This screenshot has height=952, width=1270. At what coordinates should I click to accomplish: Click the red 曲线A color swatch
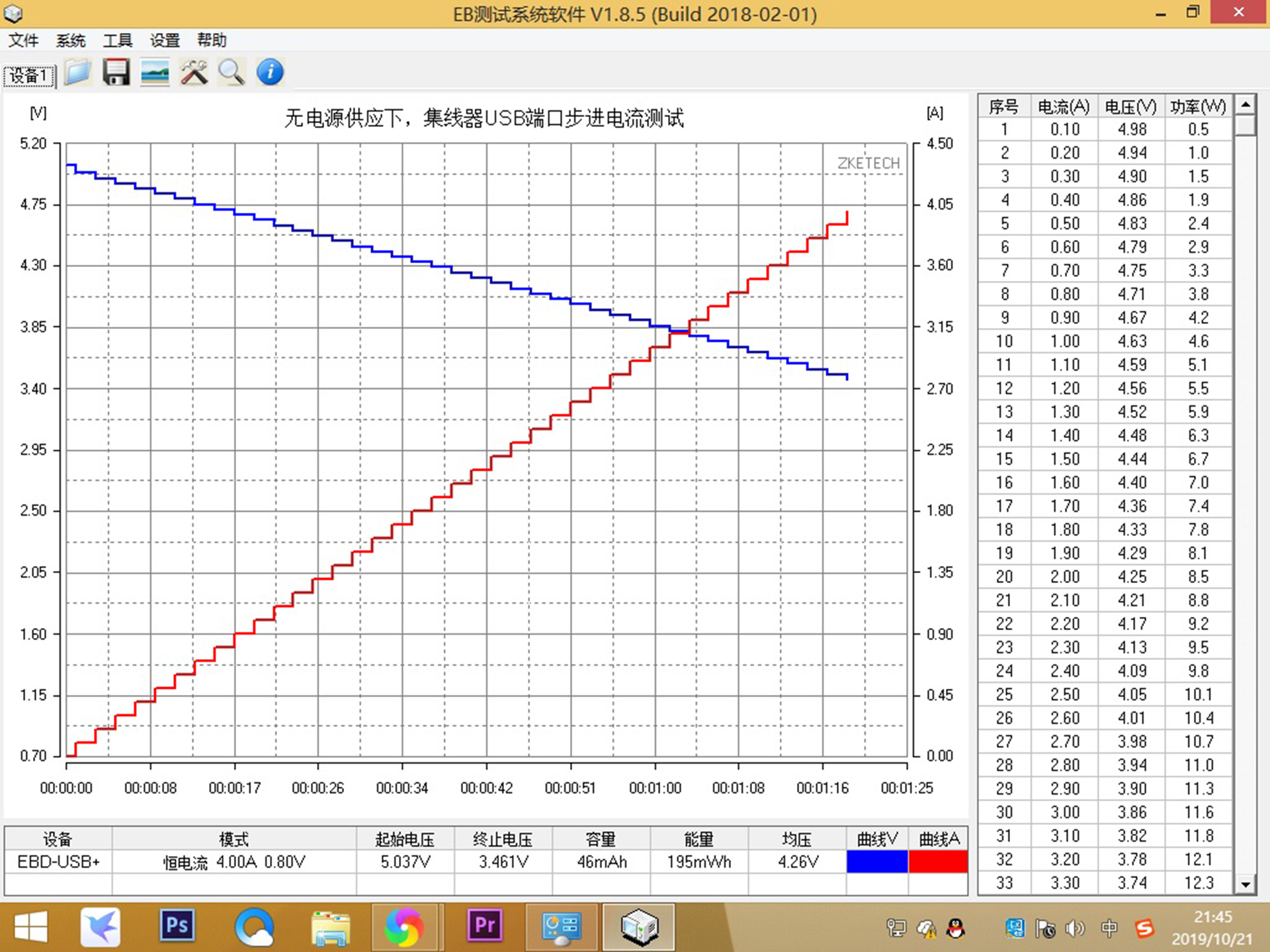[x=938, y=861]
